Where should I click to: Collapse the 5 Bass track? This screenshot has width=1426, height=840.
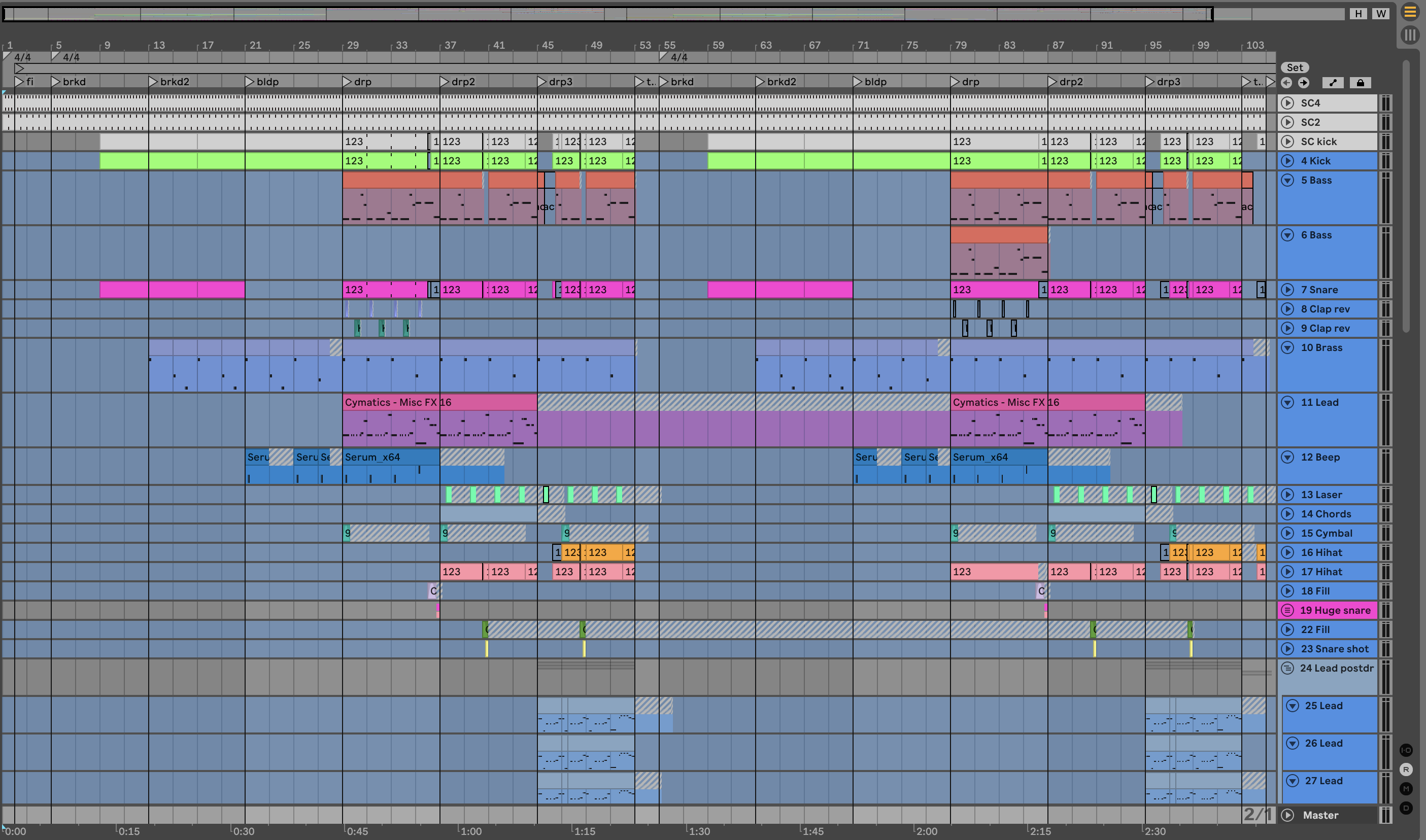click(x=1287, y=180)
